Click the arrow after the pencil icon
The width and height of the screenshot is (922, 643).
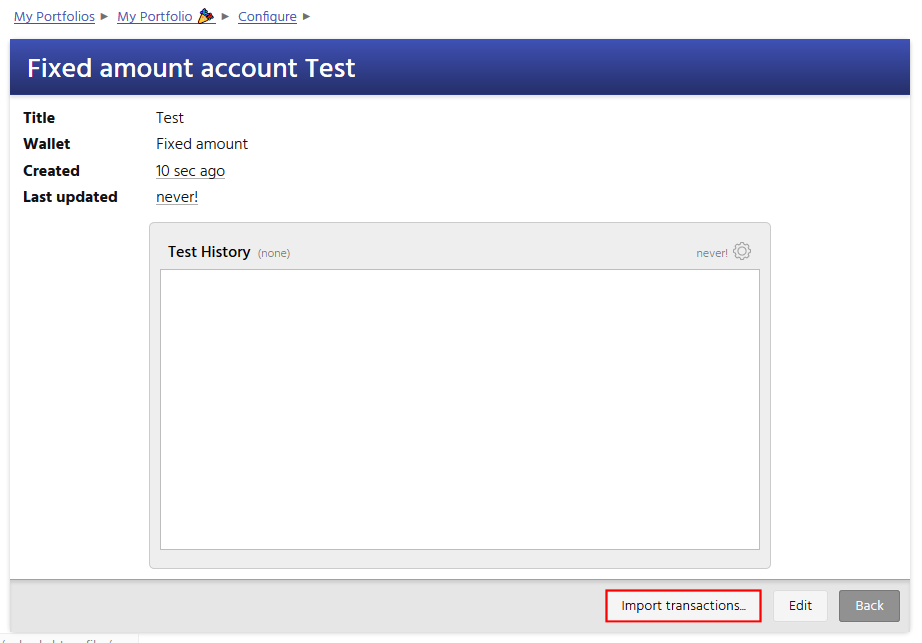pyautogui.click(x=226, y=16)
